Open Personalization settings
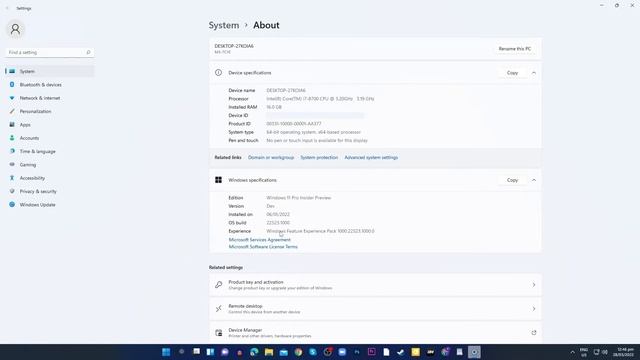 (49, 111)
